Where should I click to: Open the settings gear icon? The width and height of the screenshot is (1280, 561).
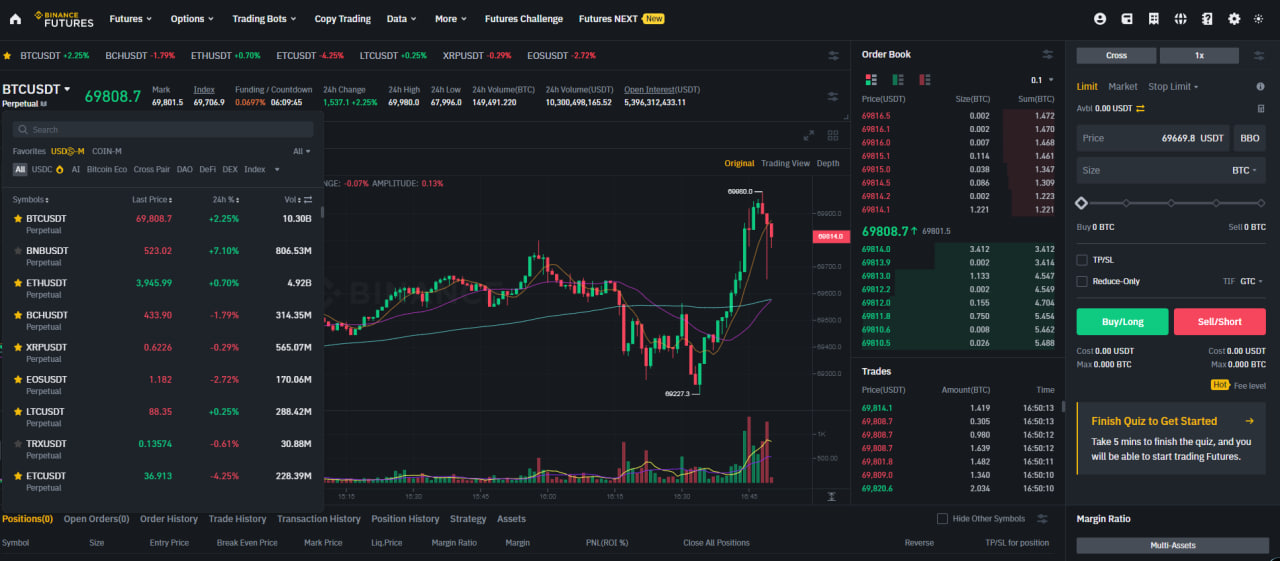[1234, 18]
